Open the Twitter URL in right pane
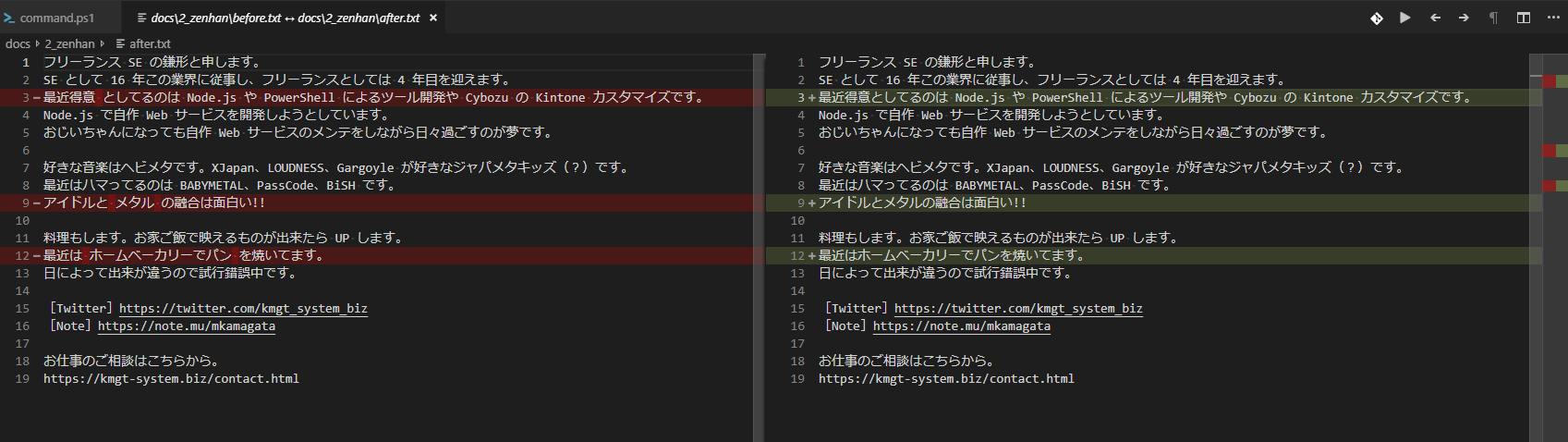 (x=1018, y=308)
